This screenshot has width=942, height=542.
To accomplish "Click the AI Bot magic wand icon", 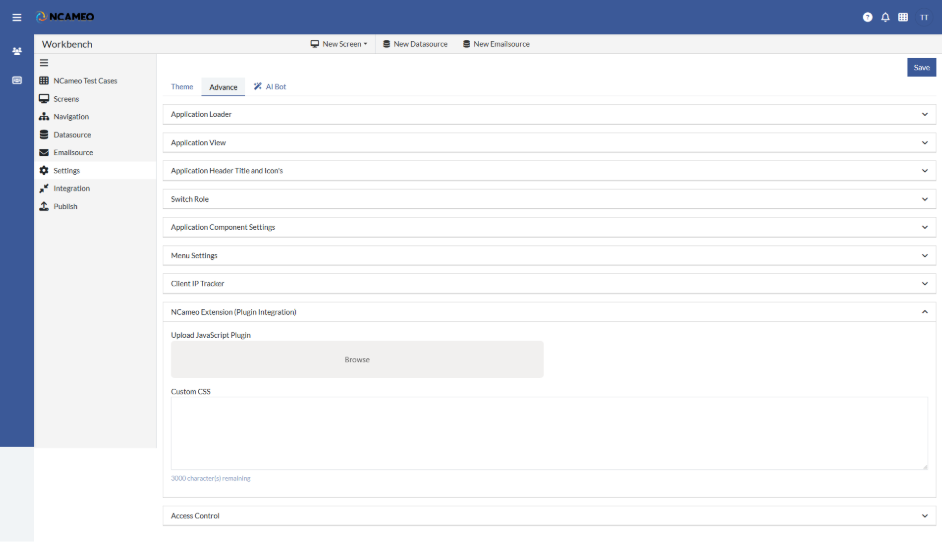I will pyautogui.click(x=258, y=87).
